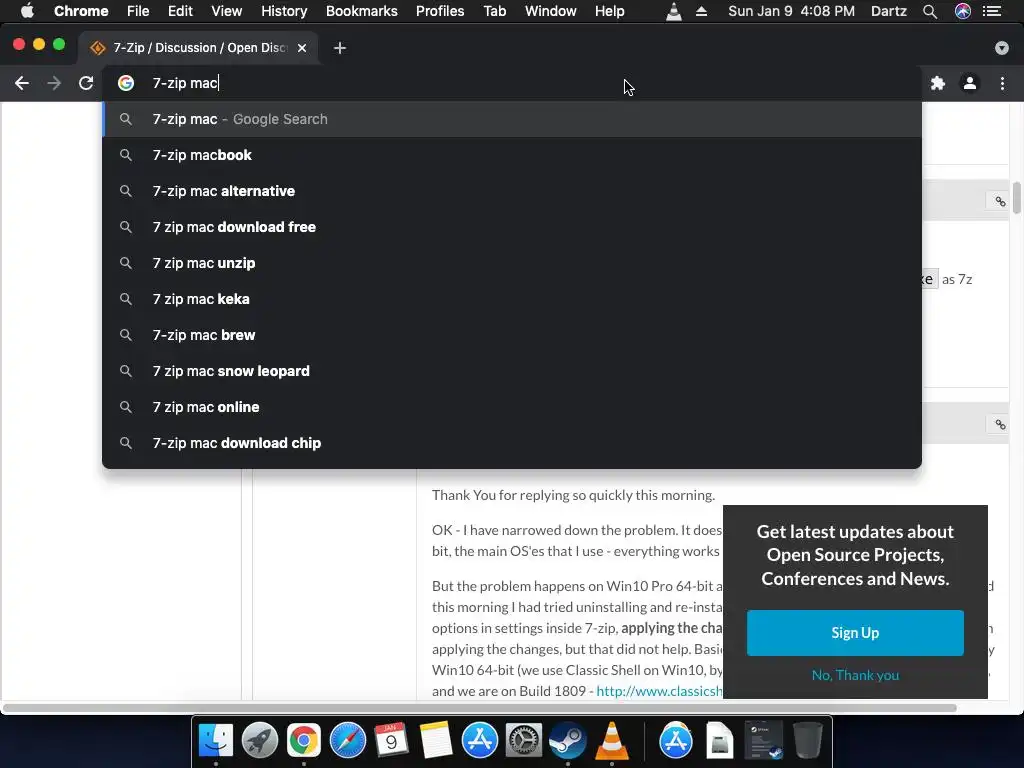Open Finder from the Dock
1024x768 pixels.
[216, 741]
